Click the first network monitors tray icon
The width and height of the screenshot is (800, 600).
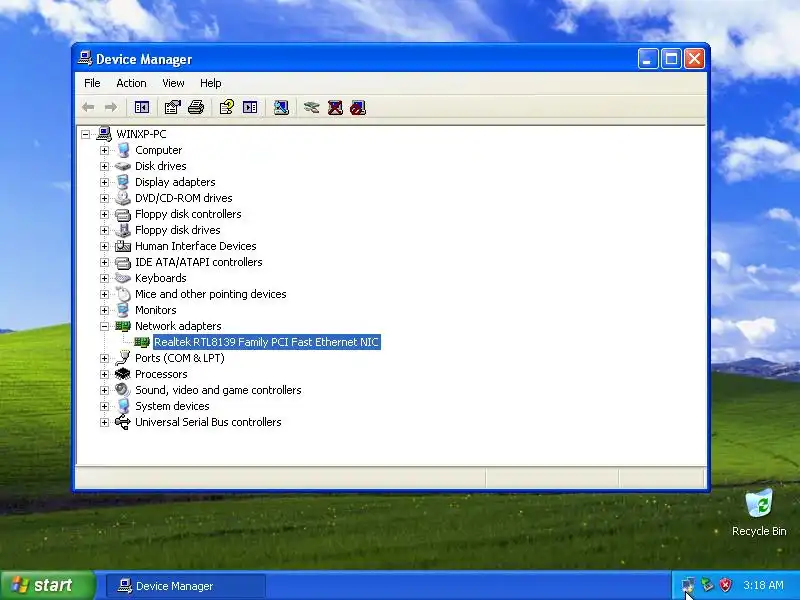coord(688,585)
